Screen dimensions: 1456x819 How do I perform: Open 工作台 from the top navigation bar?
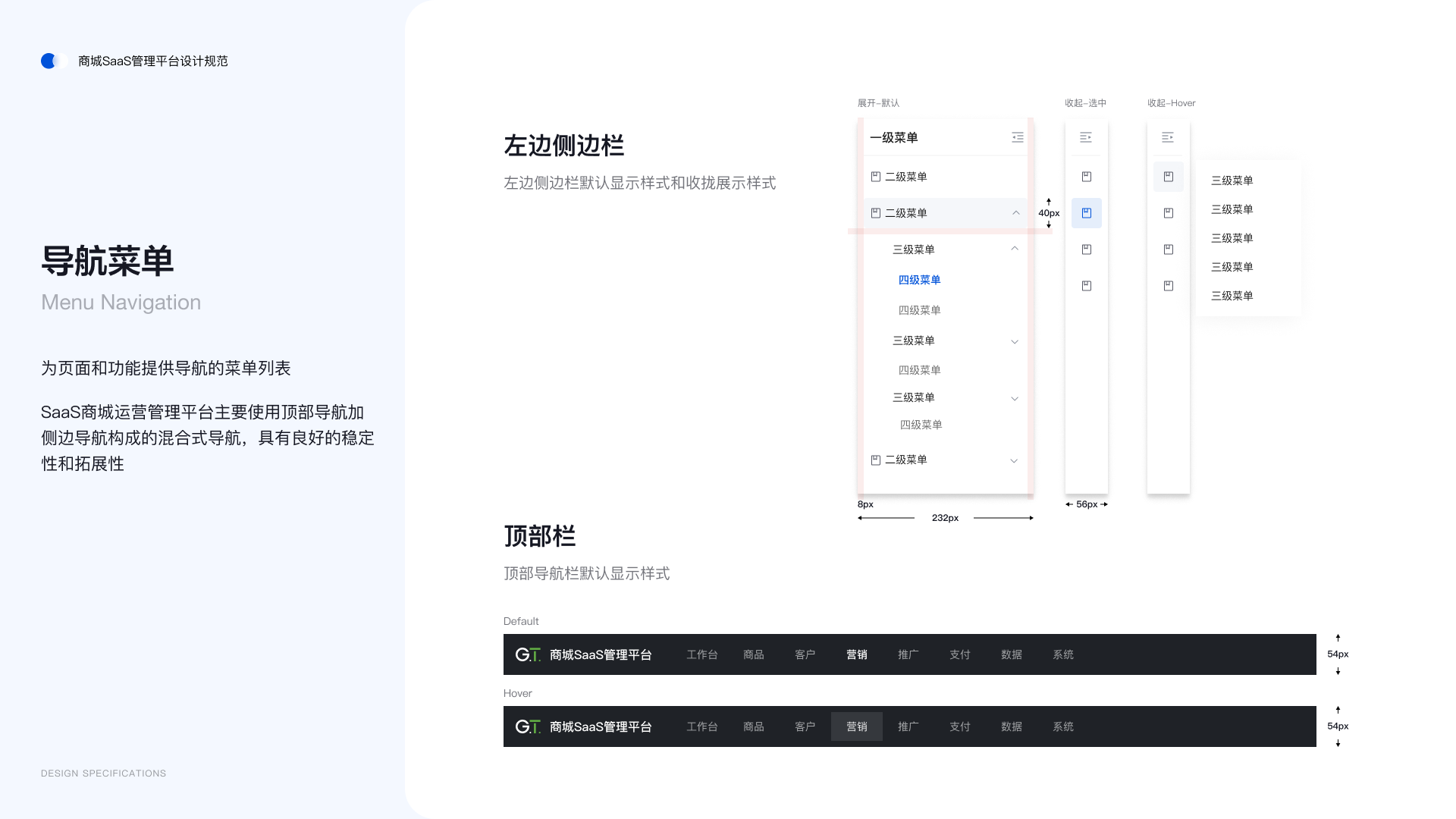tap(701, 654)
